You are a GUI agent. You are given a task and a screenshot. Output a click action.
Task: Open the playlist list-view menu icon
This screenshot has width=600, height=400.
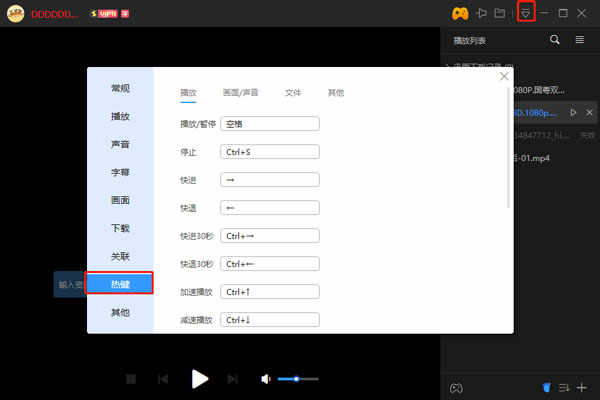(x=580, y=39)
